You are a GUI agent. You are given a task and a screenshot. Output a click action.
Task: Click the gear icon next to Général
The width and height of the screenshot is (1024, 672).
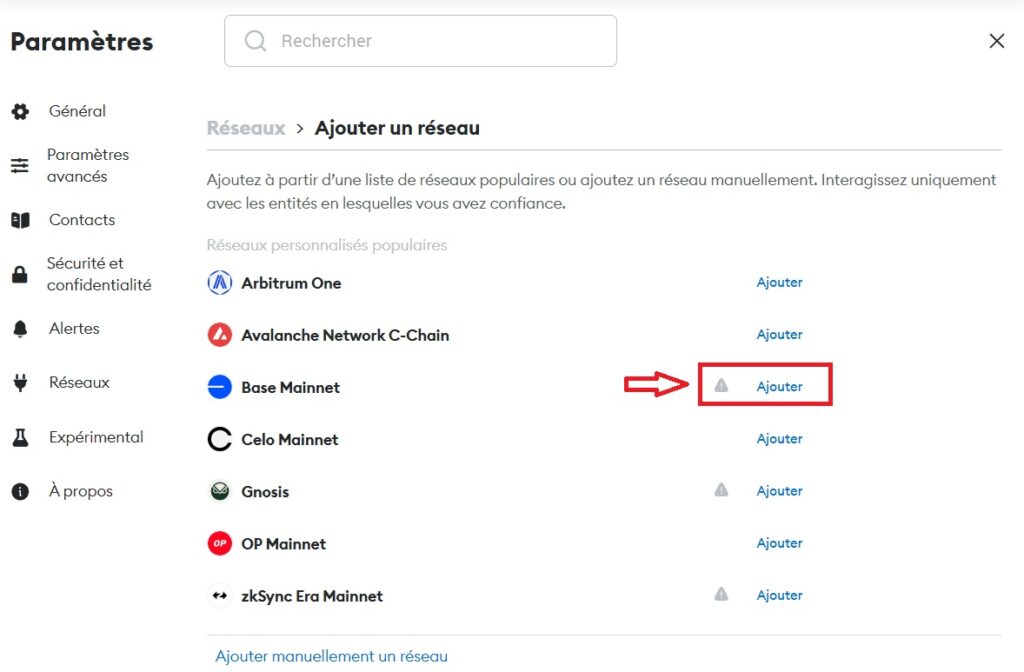(21, 111)
